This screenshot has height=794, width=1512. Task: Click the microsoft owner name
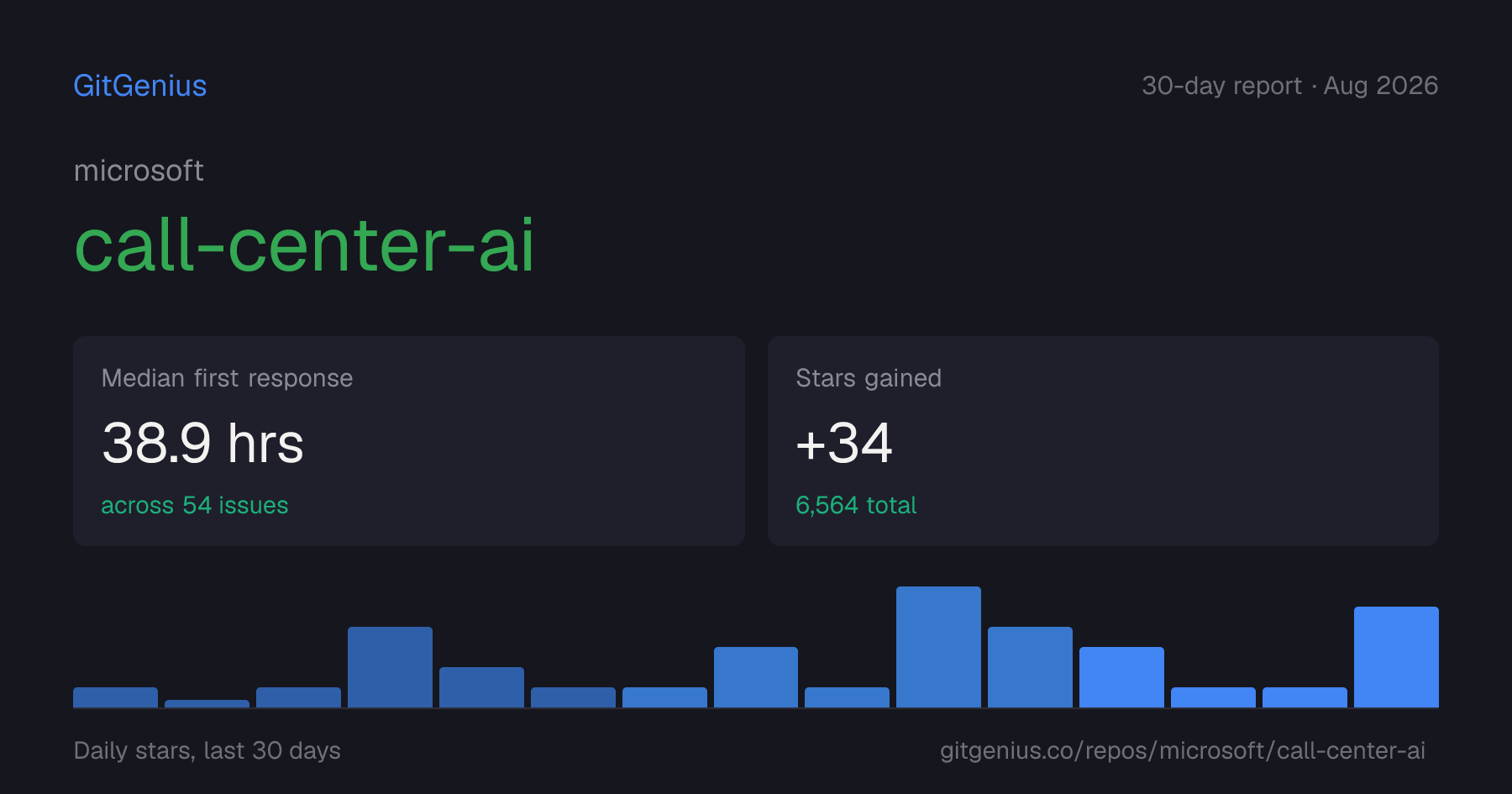(x=139, y=171)
